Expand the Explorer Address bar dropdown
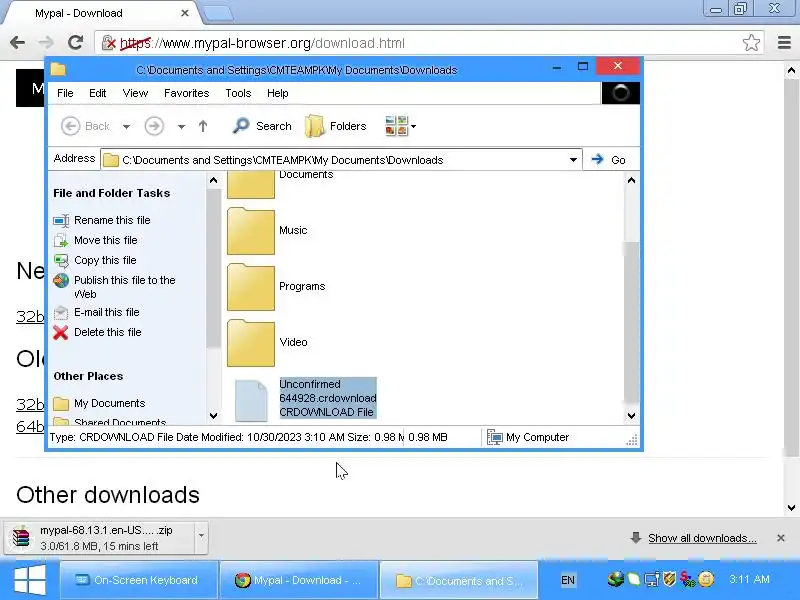800x600 pixels. (573, 160)
